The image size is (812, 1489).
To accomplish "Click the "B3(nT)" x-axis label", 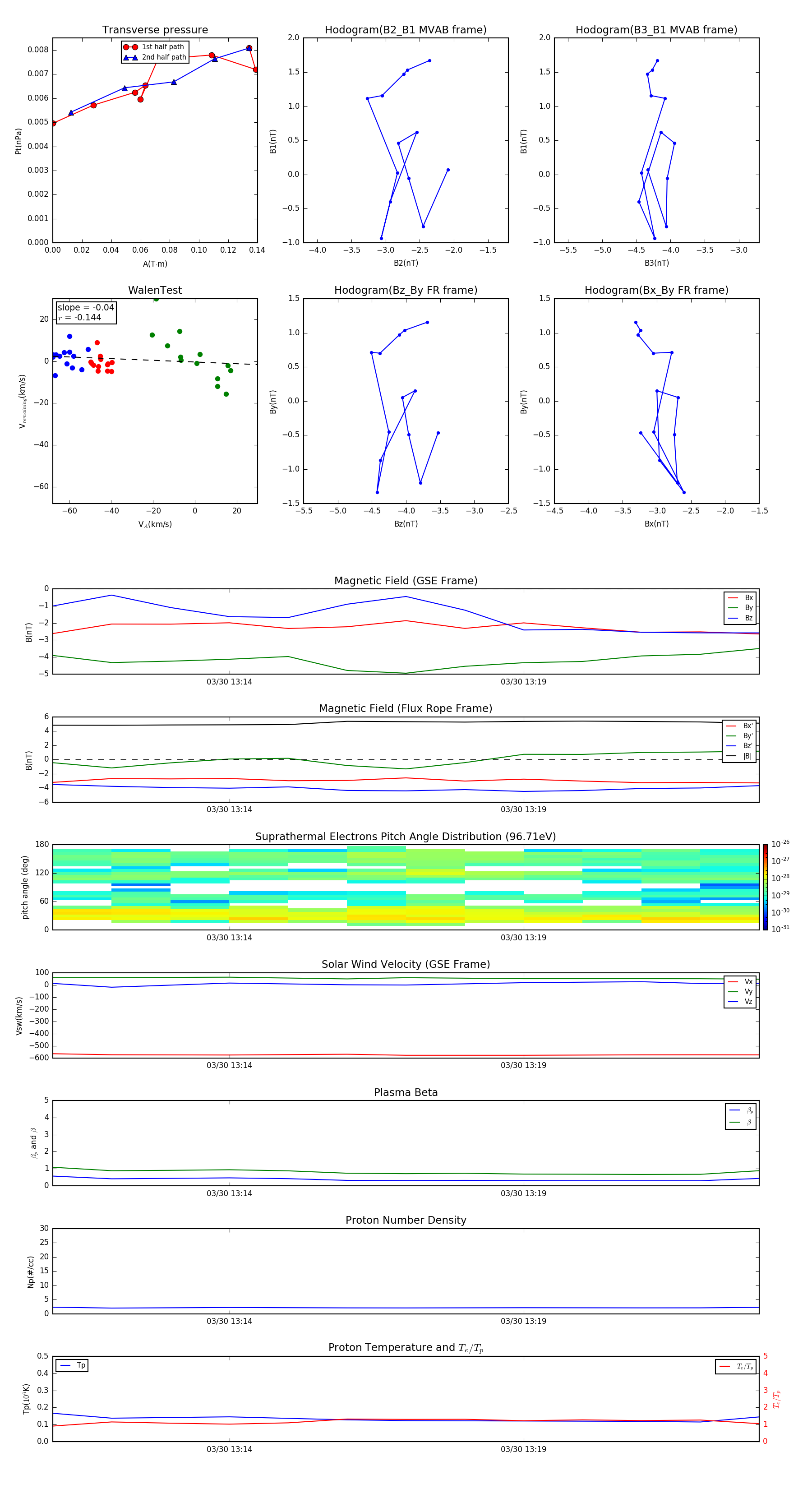I will coord(656,263).
